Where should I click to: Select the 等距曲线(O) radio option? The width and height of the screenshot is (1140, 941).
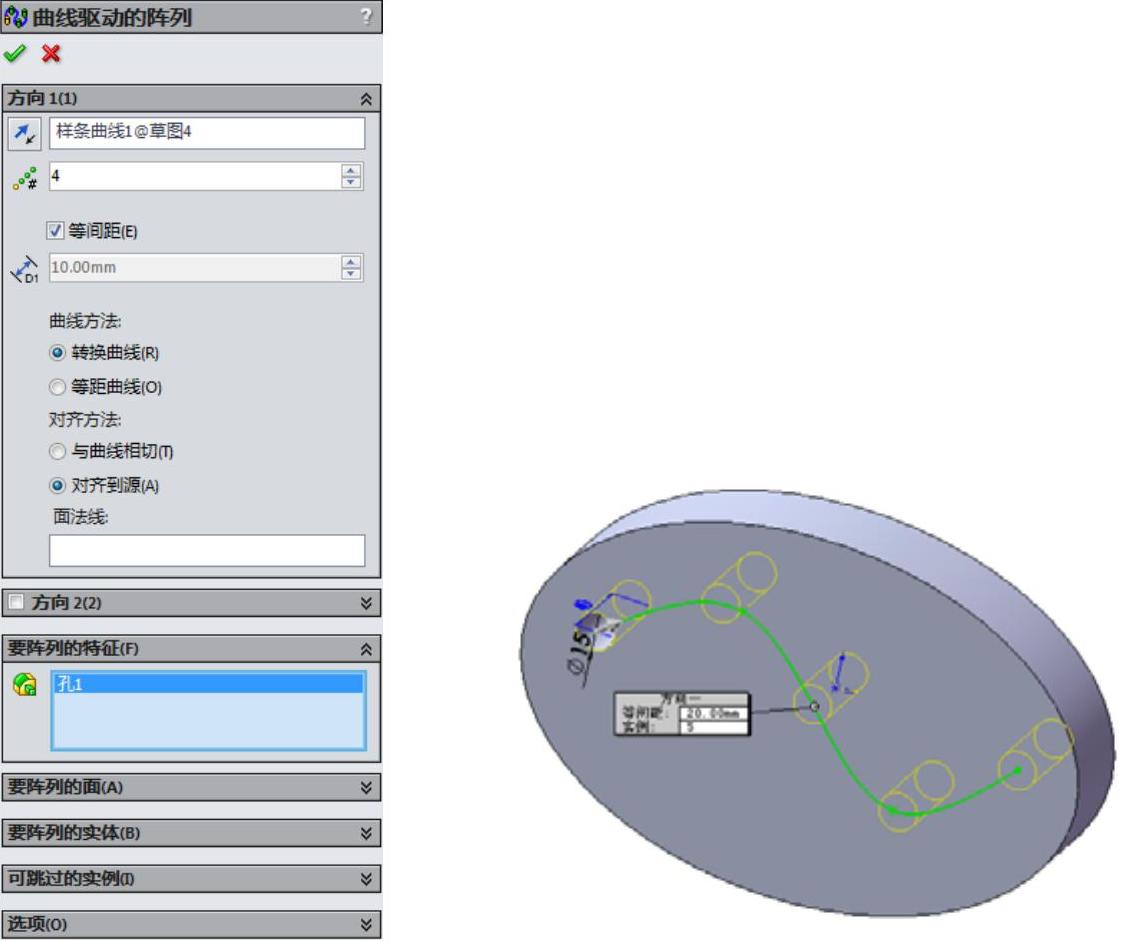pos(57,387)
